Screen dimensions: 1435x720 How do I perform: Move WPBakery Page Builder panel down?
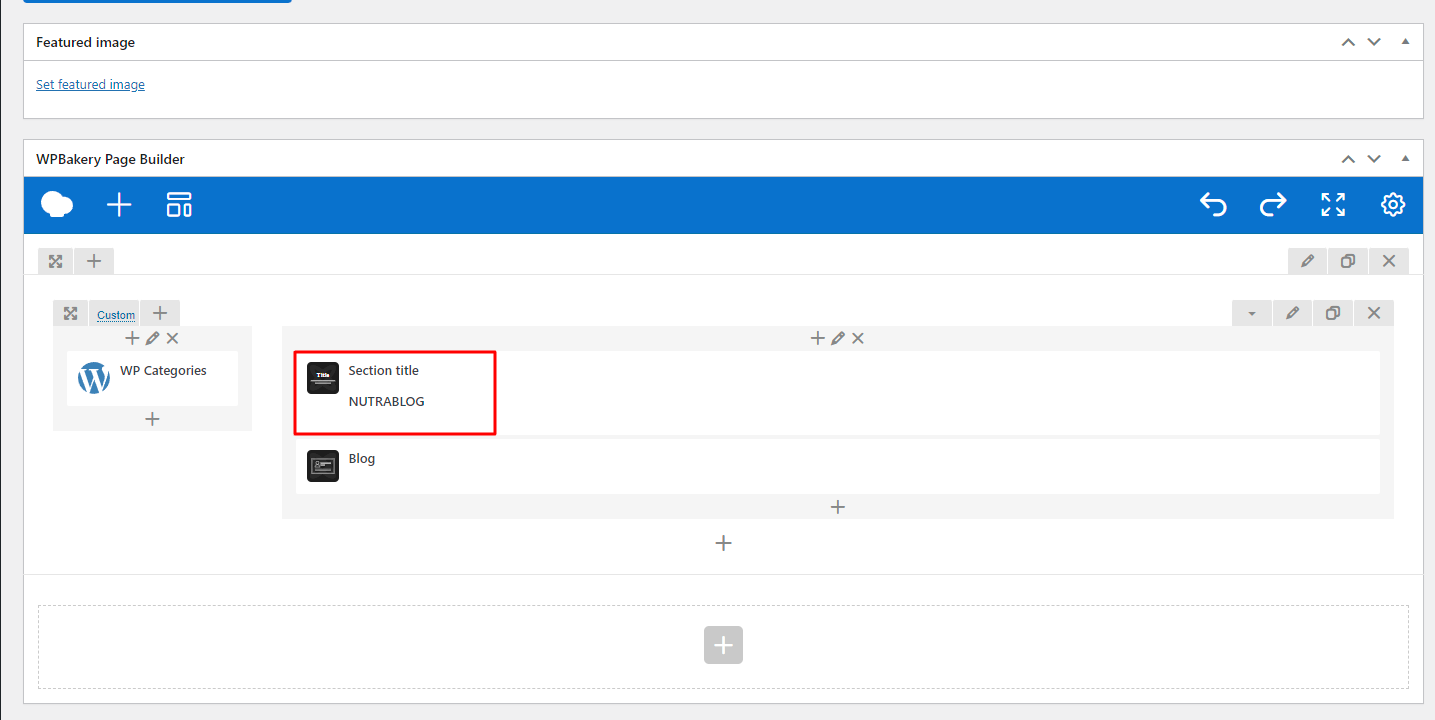(x=1374, y=159)
